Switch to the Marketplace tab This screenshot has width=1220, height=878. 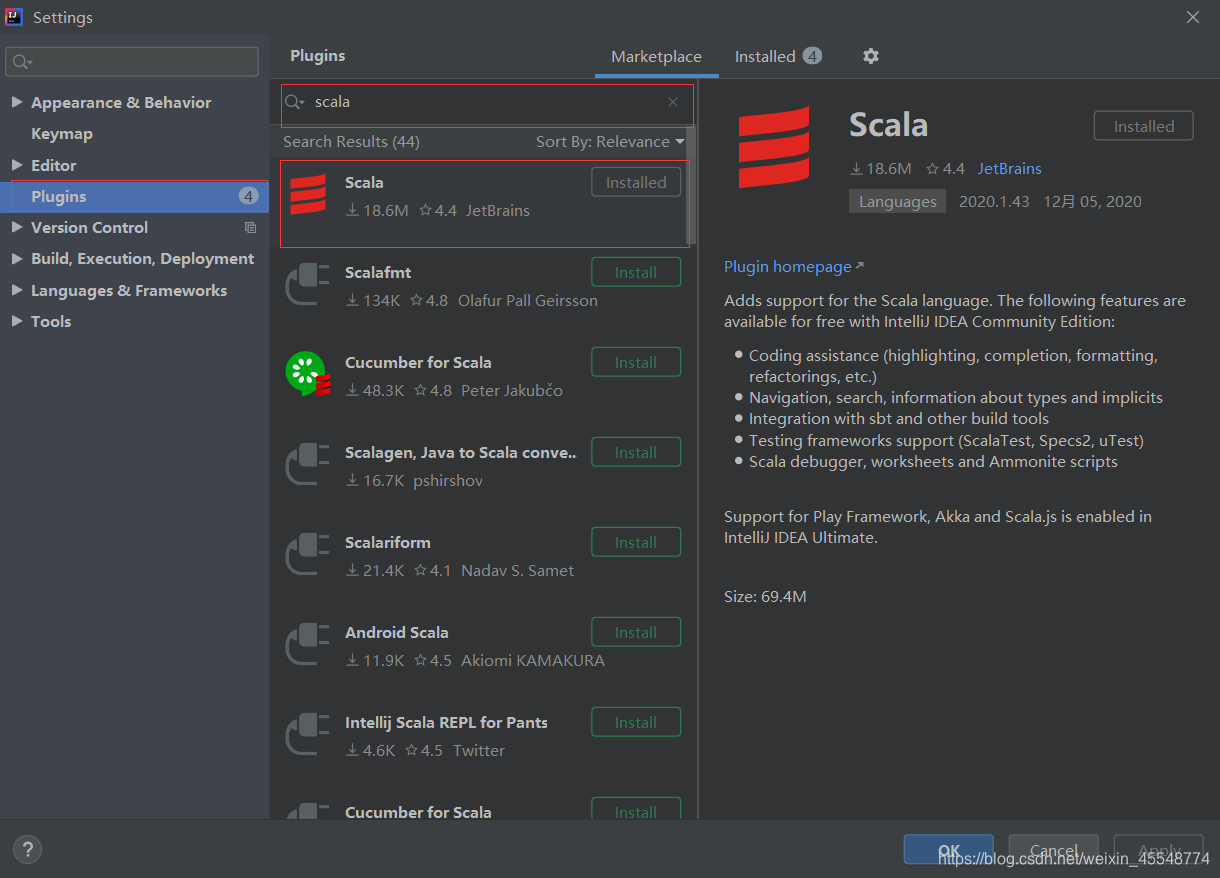point(656,57)
